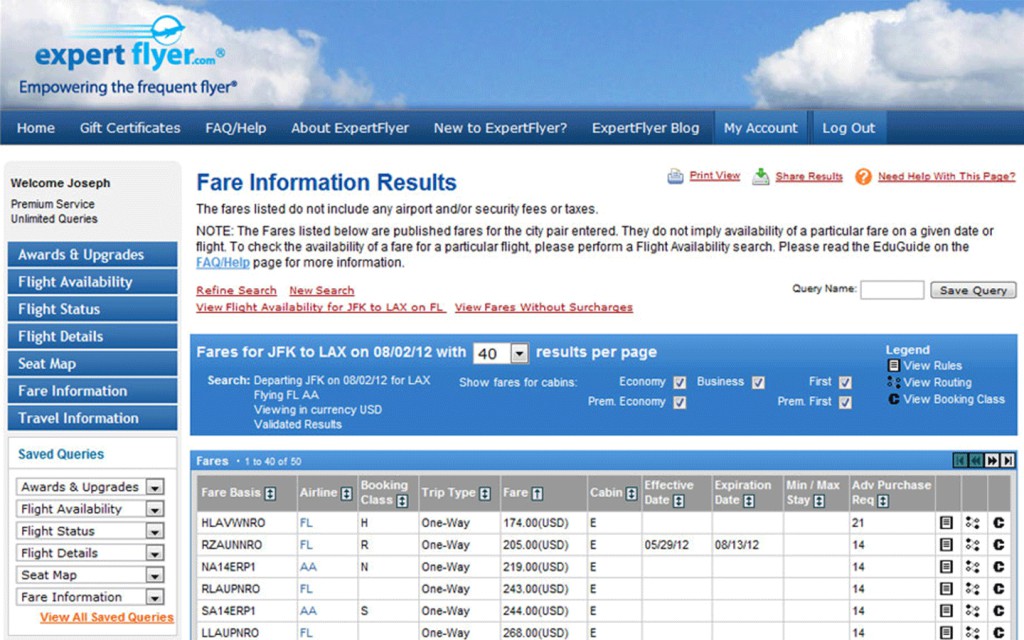
Task: Jump to the last page of fare results
Action: pos(1008,461)
